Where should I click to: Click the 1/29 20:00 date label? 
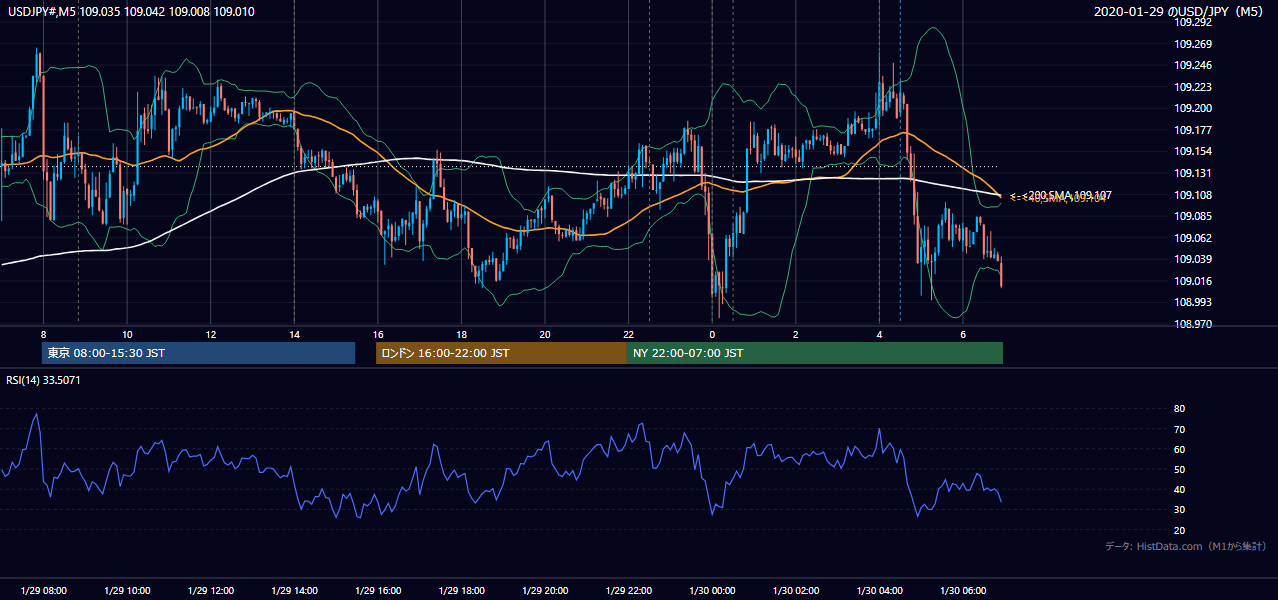tap(545, 590)
